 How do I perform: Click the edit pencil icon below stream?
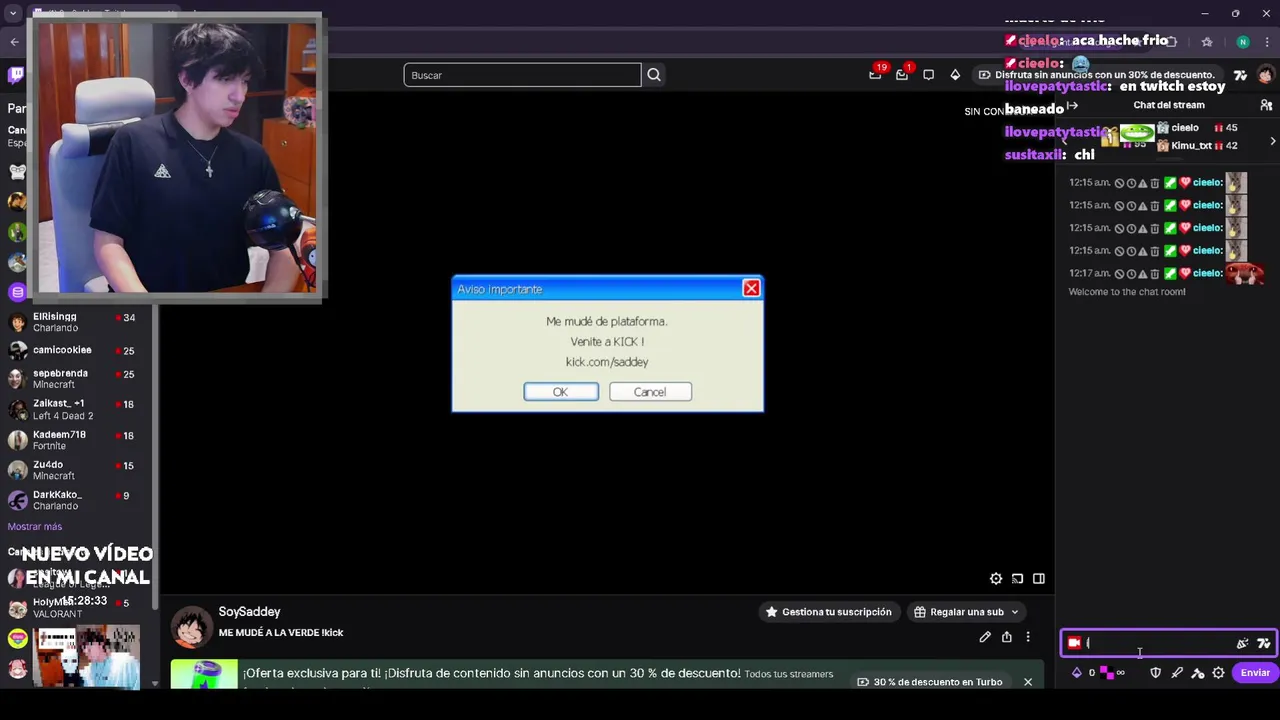985,637
